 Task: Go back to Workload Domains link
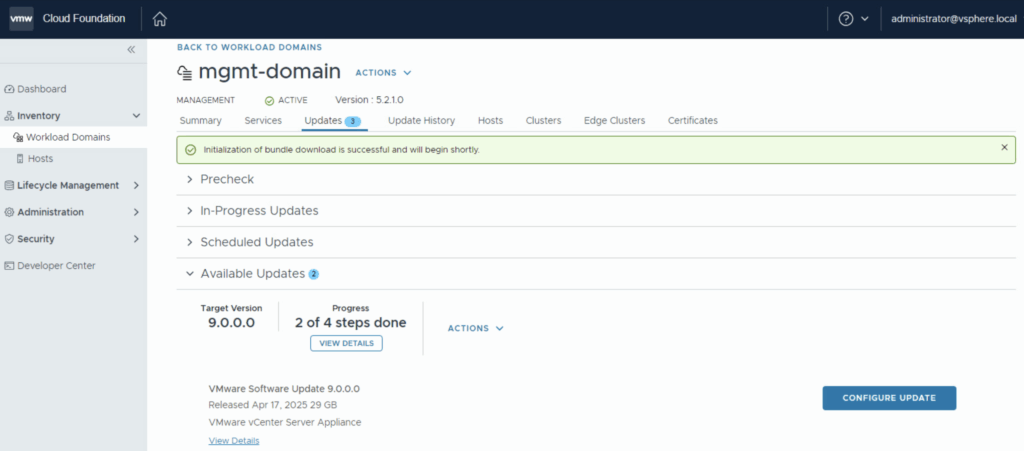click(x=249, y=47)
